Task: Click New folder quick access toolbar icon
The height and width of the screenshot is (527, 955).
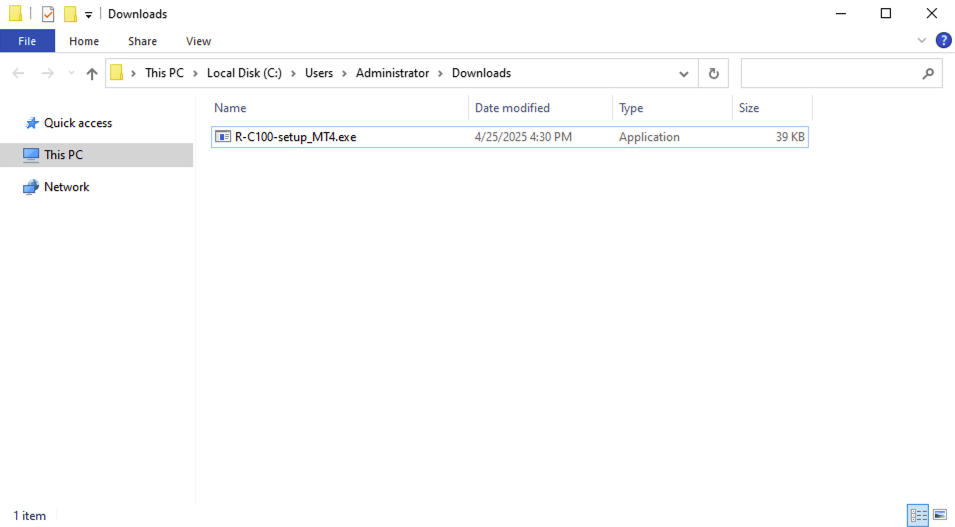Action: coord(71,13)
